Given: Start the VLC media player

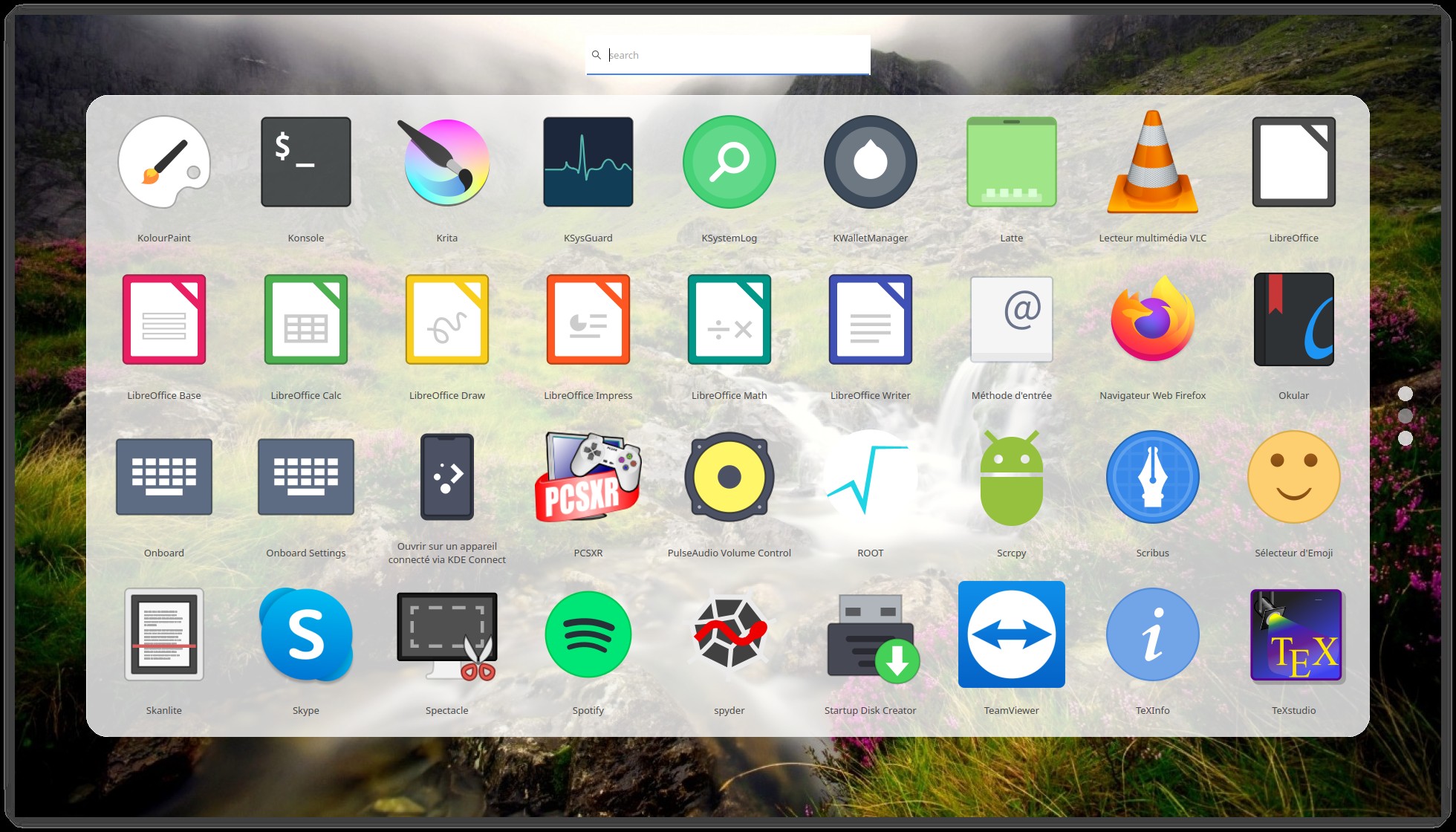Looking at the screenshot, I should (x=1152, y=162).
